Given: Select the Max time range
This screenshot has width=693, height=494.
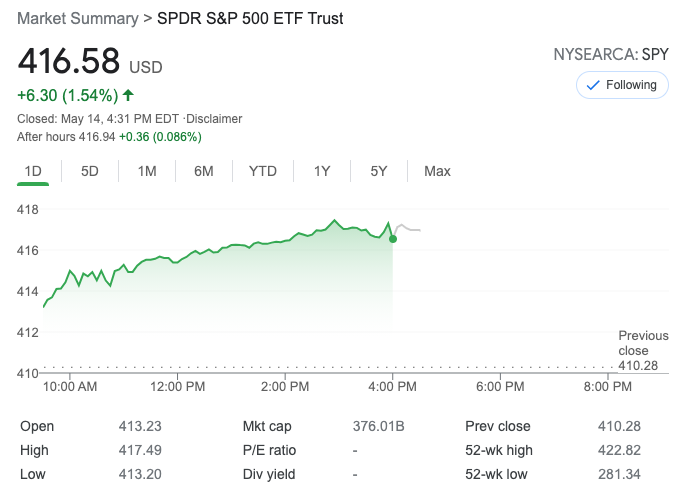Looking at the screenshot, I should click(x=437, y=171).
